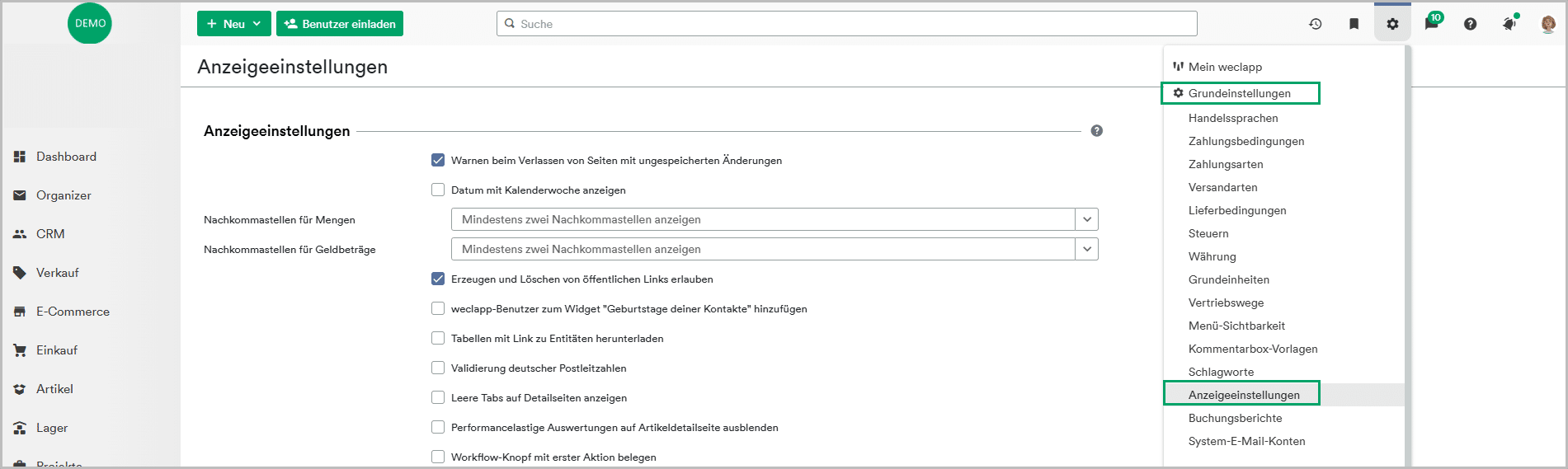Expand the Neu button dropdown arrow
1568x469 pixels.
[x=257, y=24]
